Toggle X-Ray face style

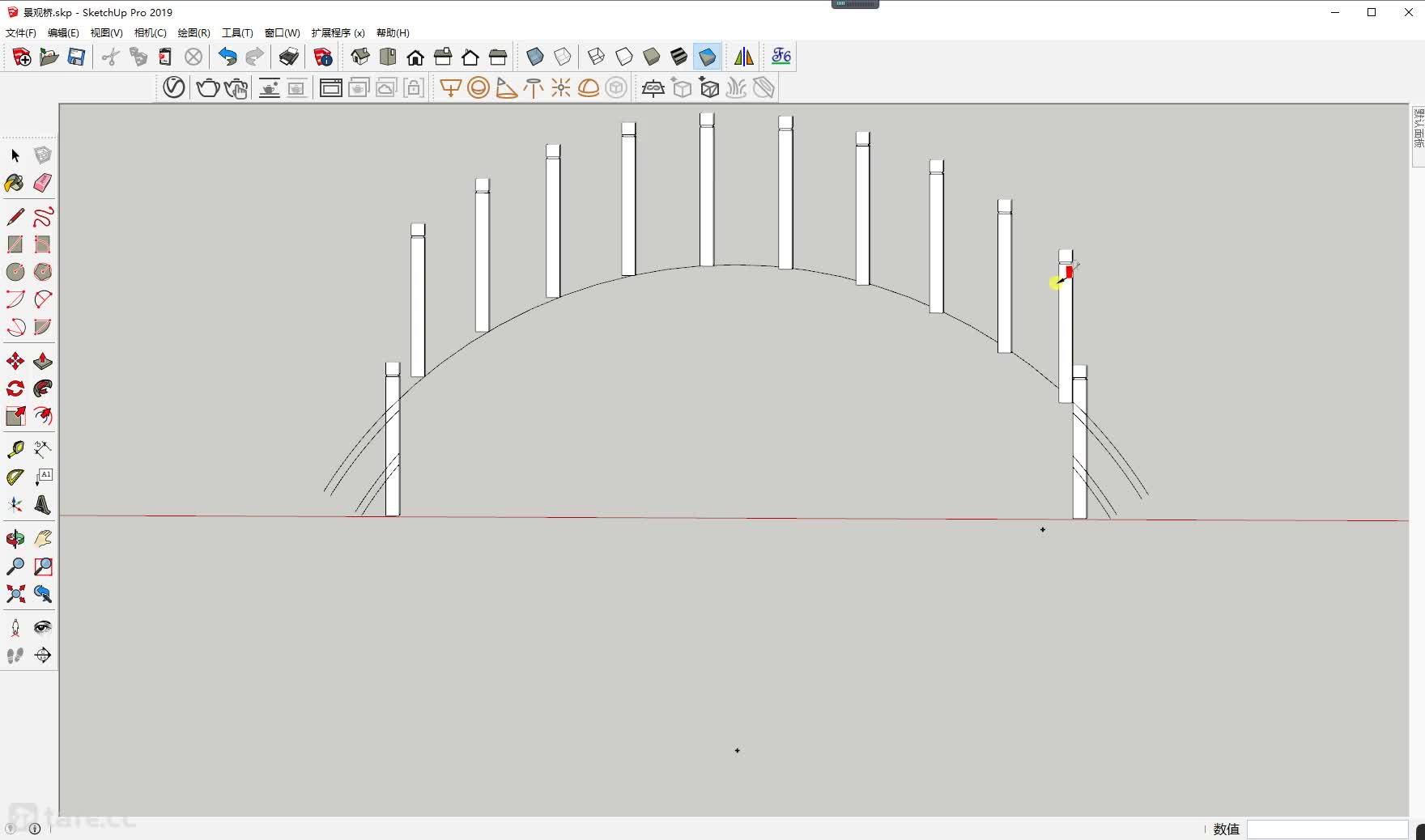(535, 57)
